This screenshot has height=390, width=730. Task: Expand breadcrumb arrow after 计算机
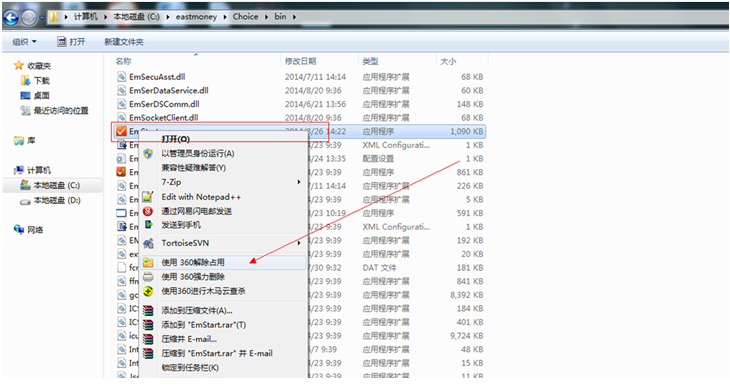(x=106, y=17)
